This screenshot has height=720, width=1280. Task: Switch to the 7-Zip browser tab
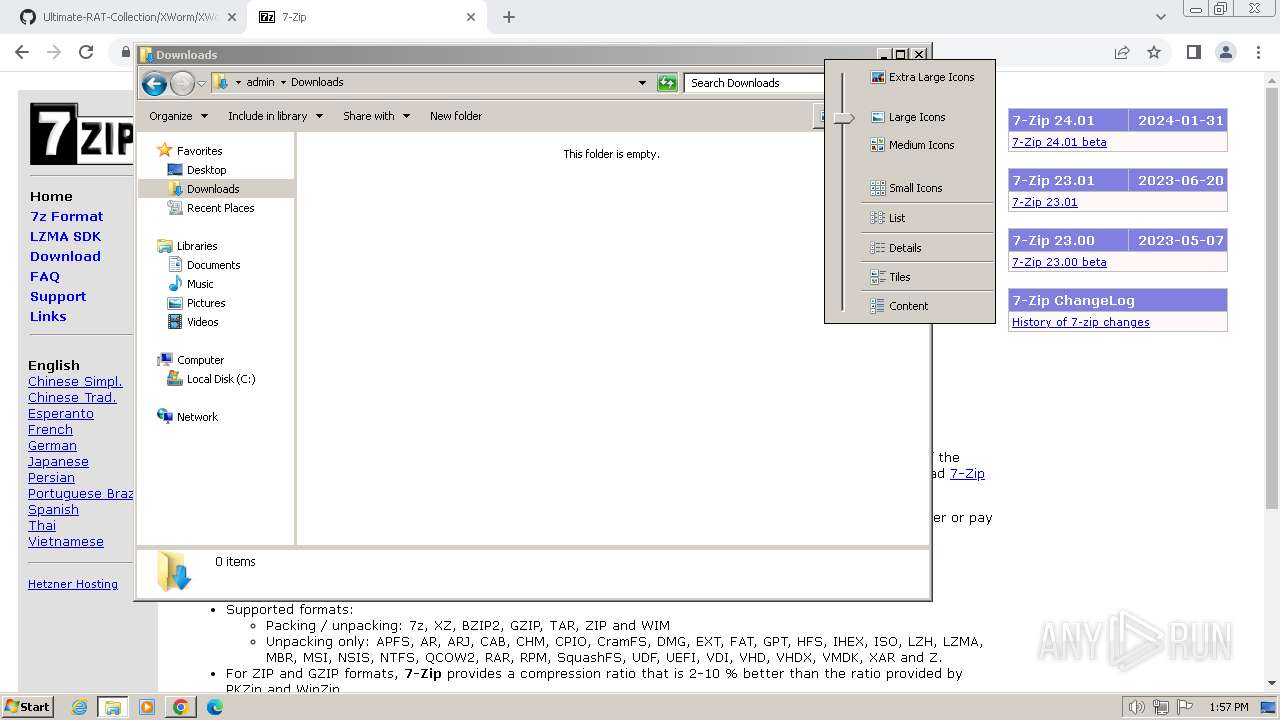366,17
